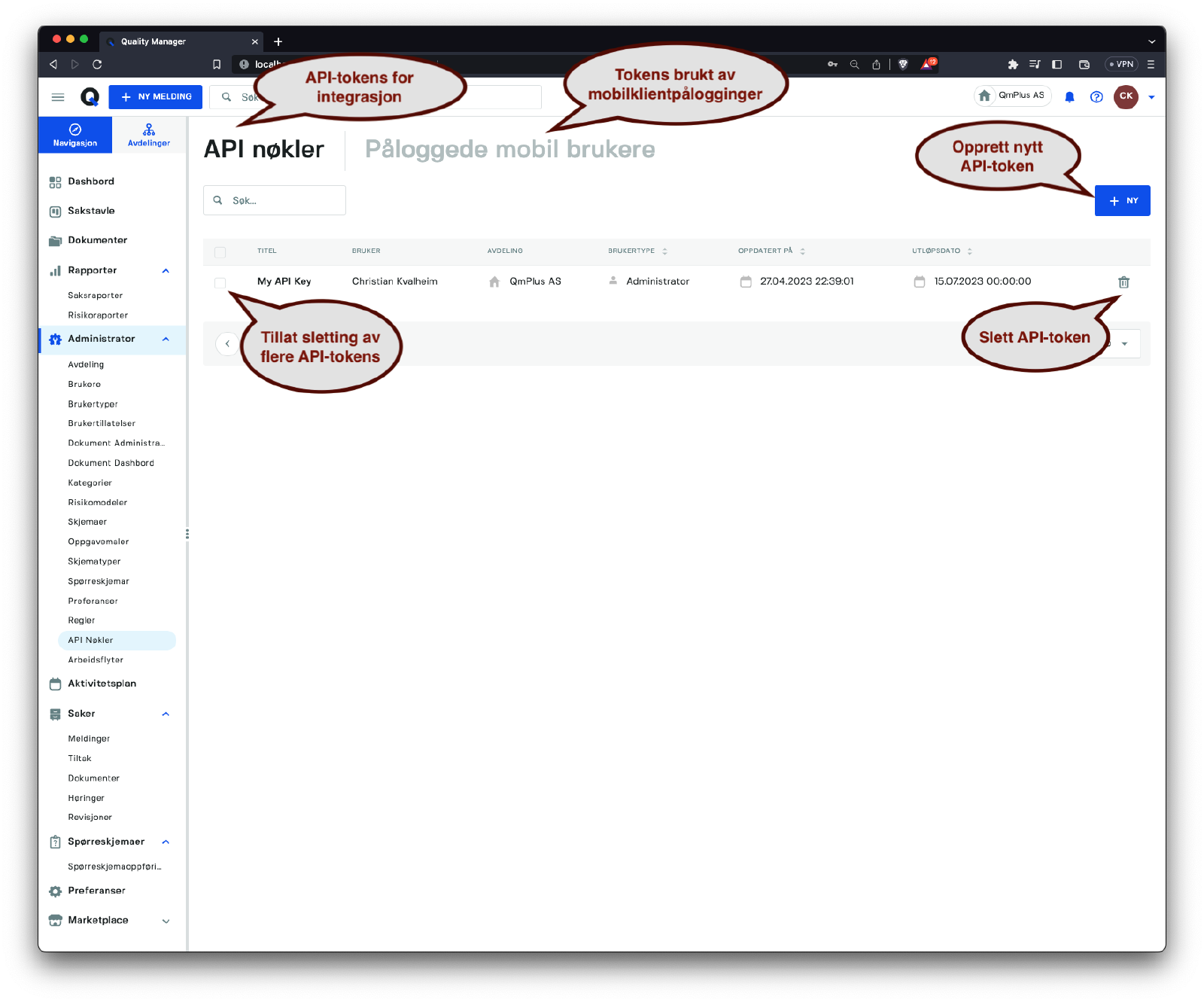Toggle the hamburger side menu

point(58,97)
